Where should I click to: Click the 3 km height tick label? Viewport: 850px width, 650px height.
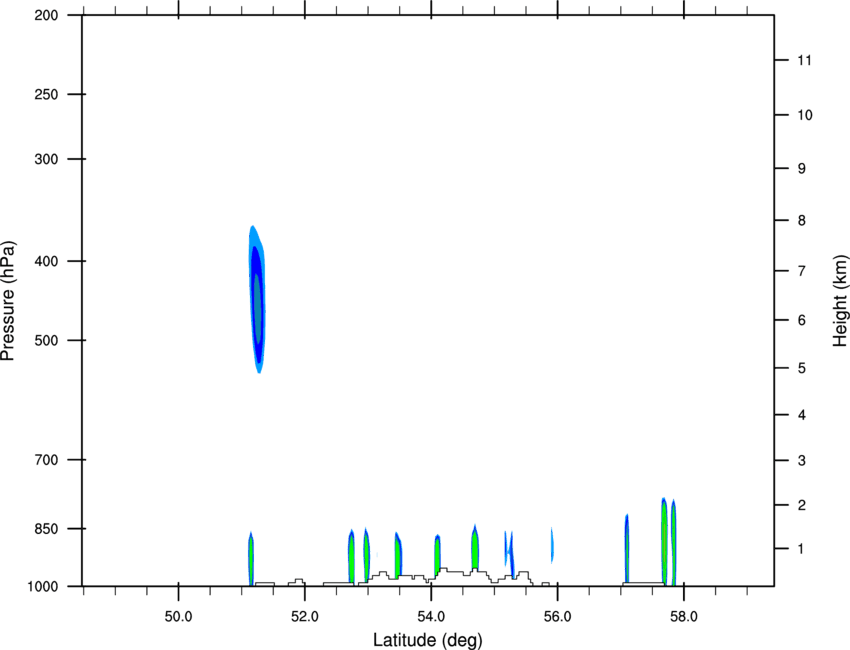pos(802,461)
